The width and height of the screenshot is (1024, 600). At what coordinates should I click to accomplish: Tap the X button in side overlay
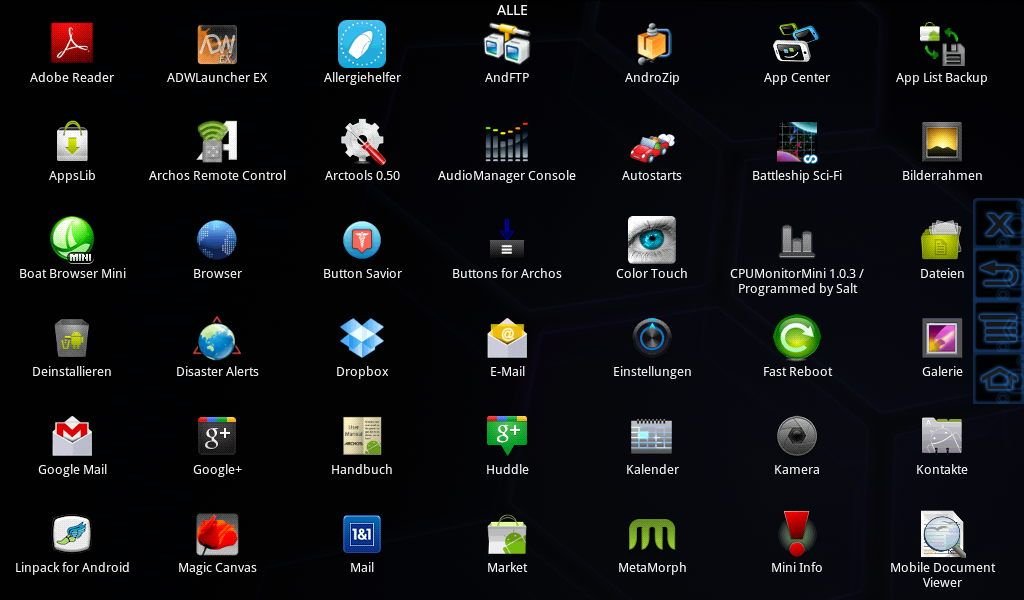999,225
